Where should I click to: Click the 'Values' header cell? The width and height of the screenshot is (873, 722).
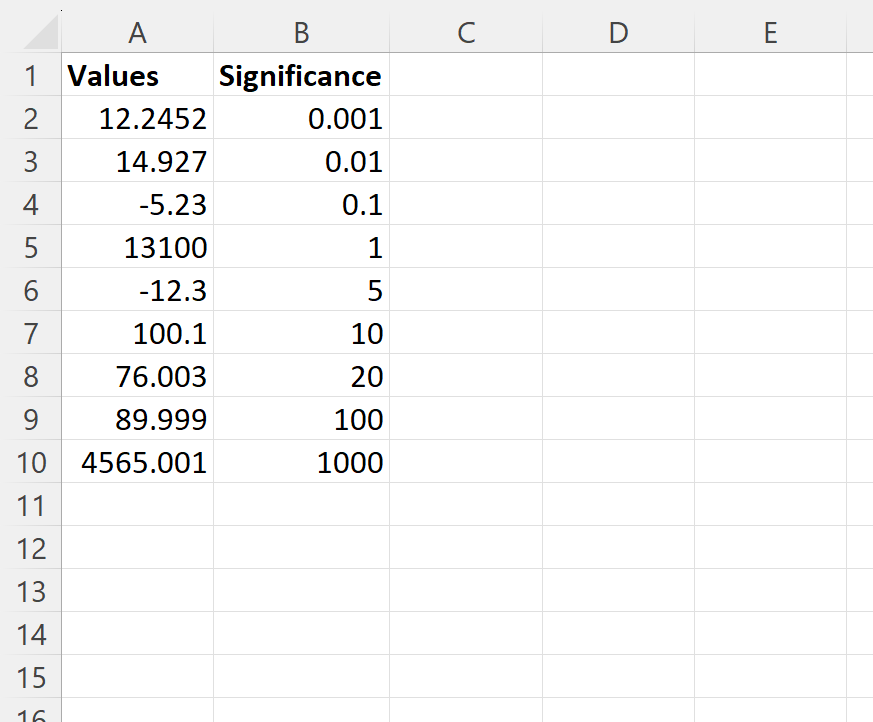tap(138, 75)
